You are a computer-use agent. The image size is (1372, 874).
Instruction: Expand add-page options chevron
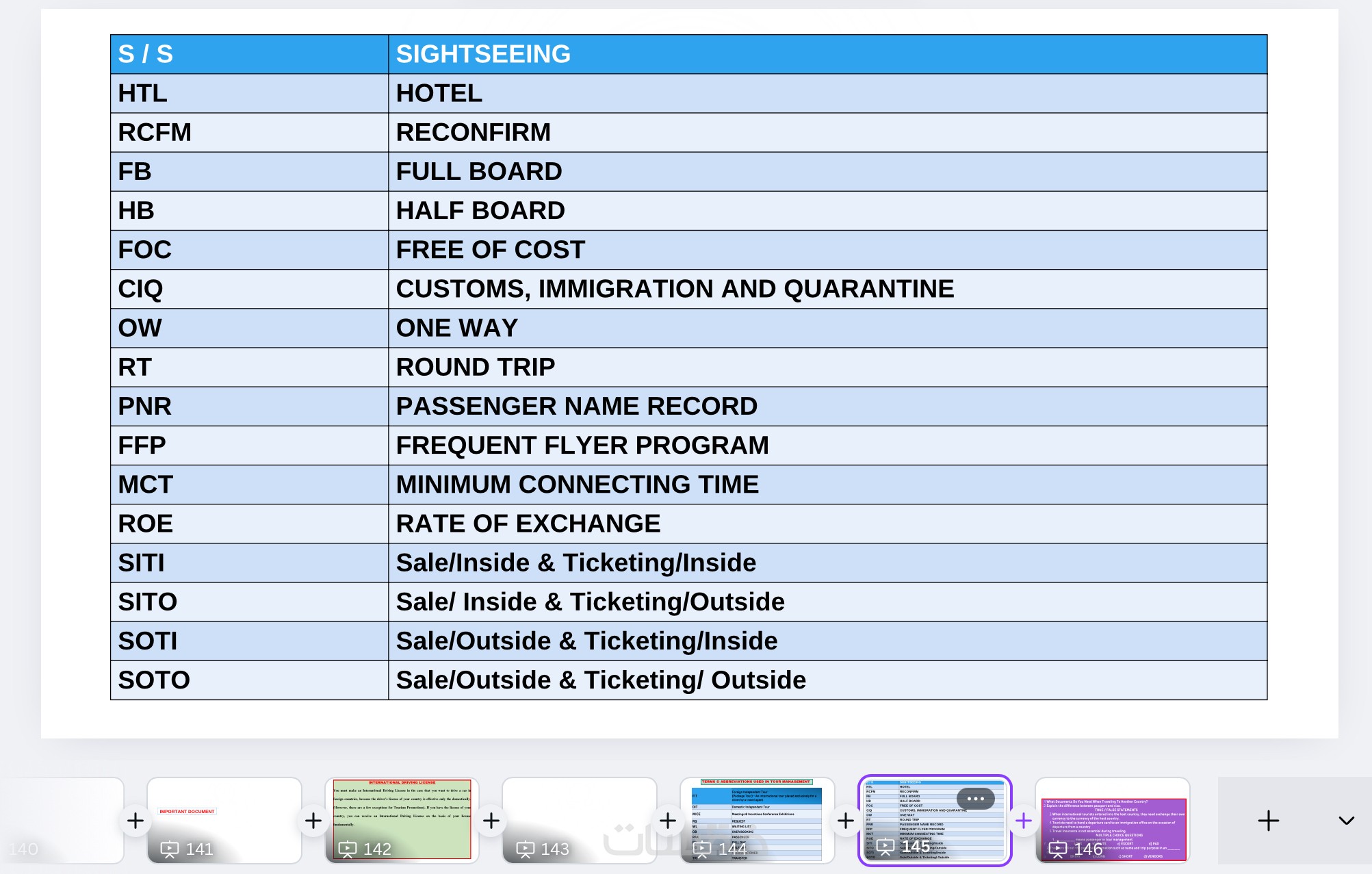1346,821
